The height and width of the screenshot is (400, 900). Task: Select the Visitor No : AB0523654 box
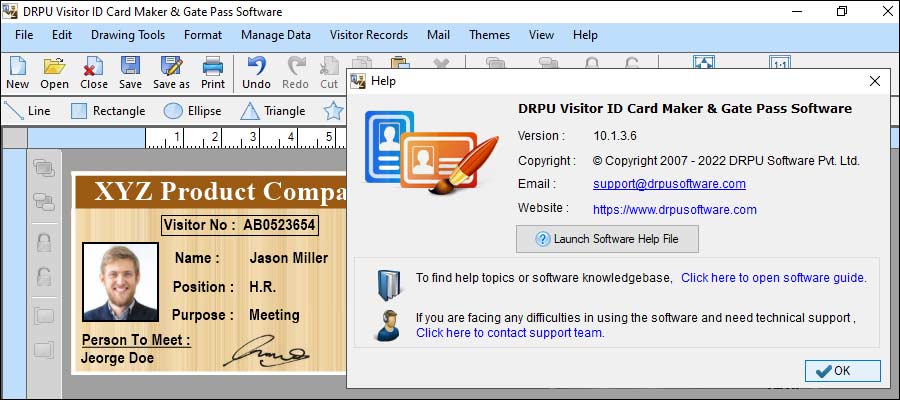[x=240, y=225]
